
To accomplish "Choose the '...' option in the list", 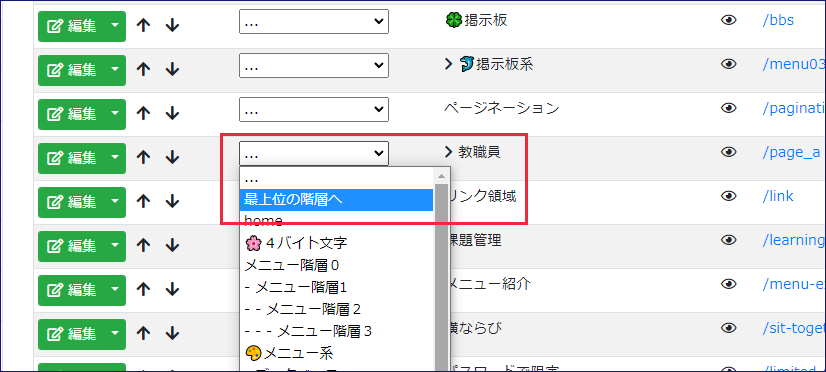I will (337, 179).
